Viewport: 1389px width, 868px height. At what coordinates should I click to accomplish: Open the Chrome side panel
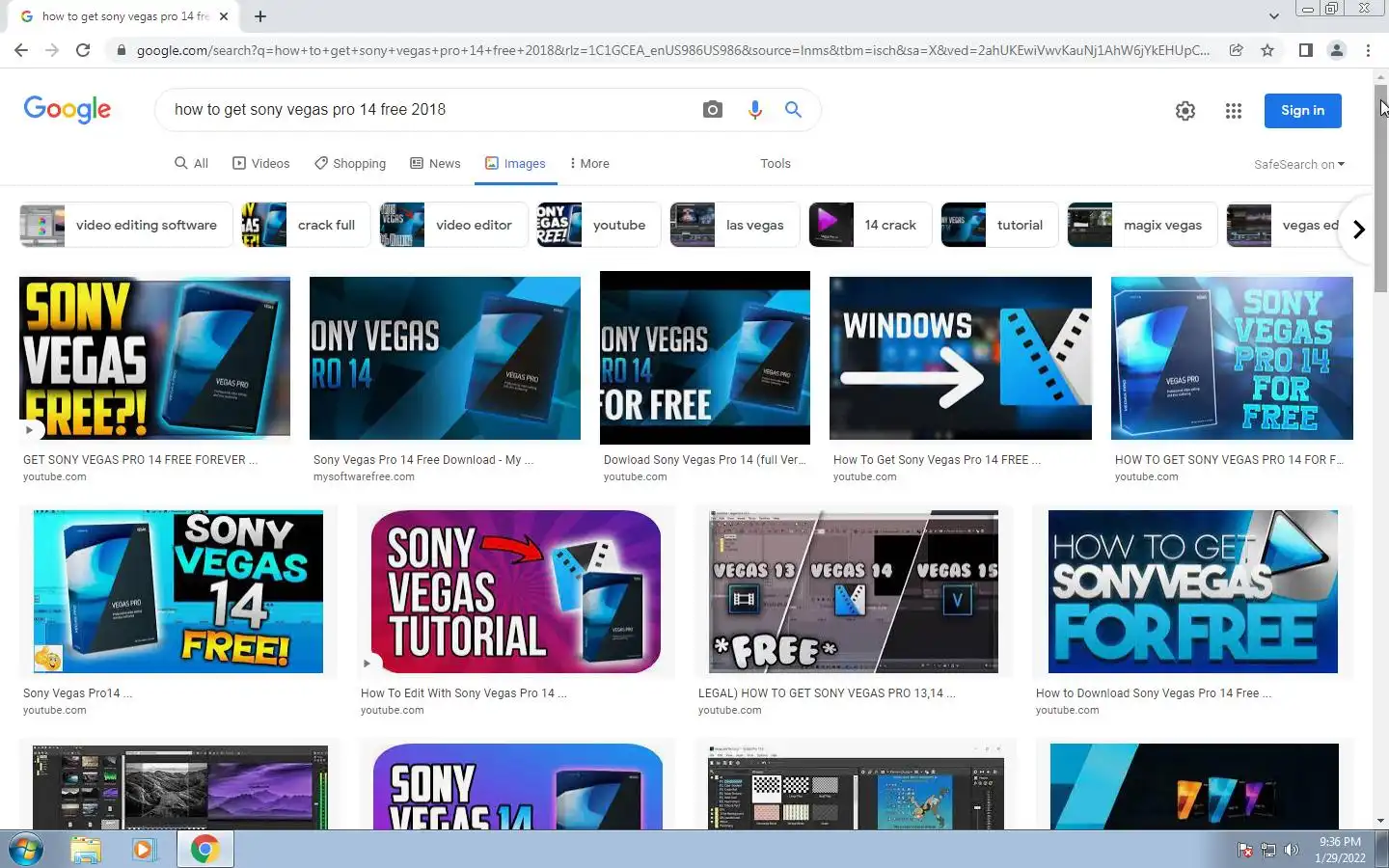(1305, 50)
